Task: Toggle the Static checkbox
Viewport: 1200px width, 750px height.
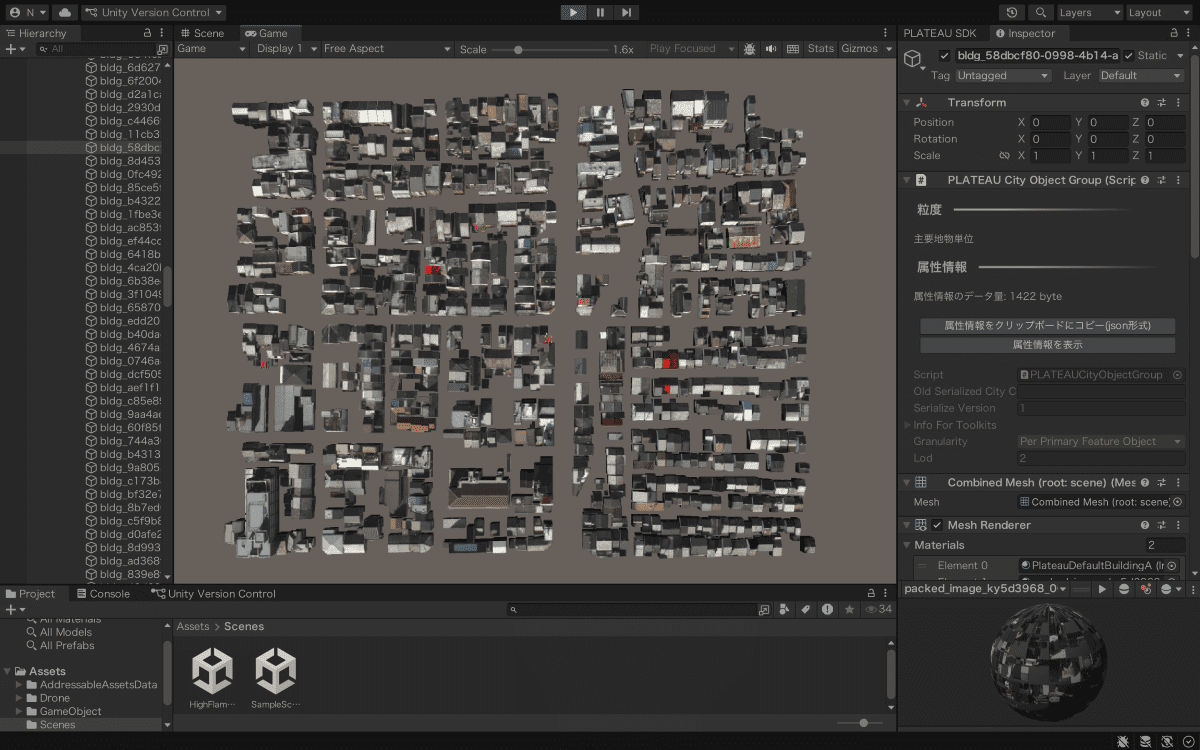Action: [1129, 56]
